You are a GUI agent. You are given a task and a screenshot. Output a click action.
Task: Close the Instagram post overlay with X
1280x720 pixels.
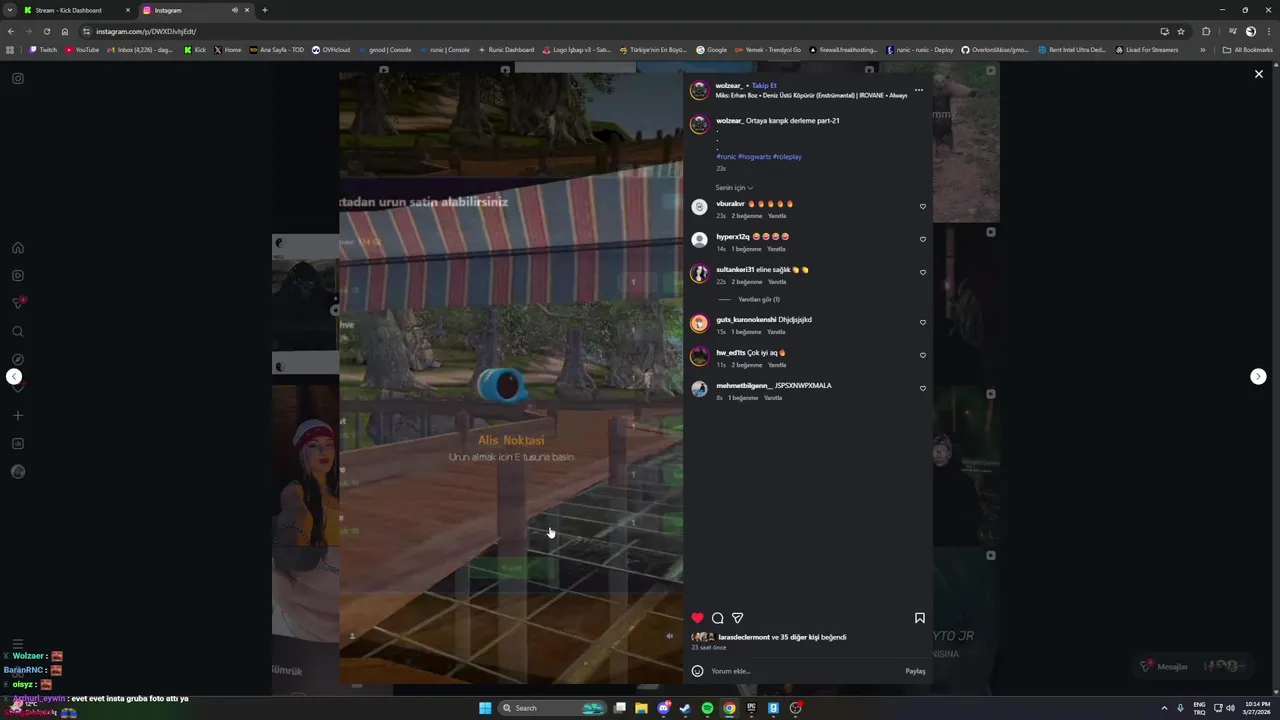[1259, 74]
